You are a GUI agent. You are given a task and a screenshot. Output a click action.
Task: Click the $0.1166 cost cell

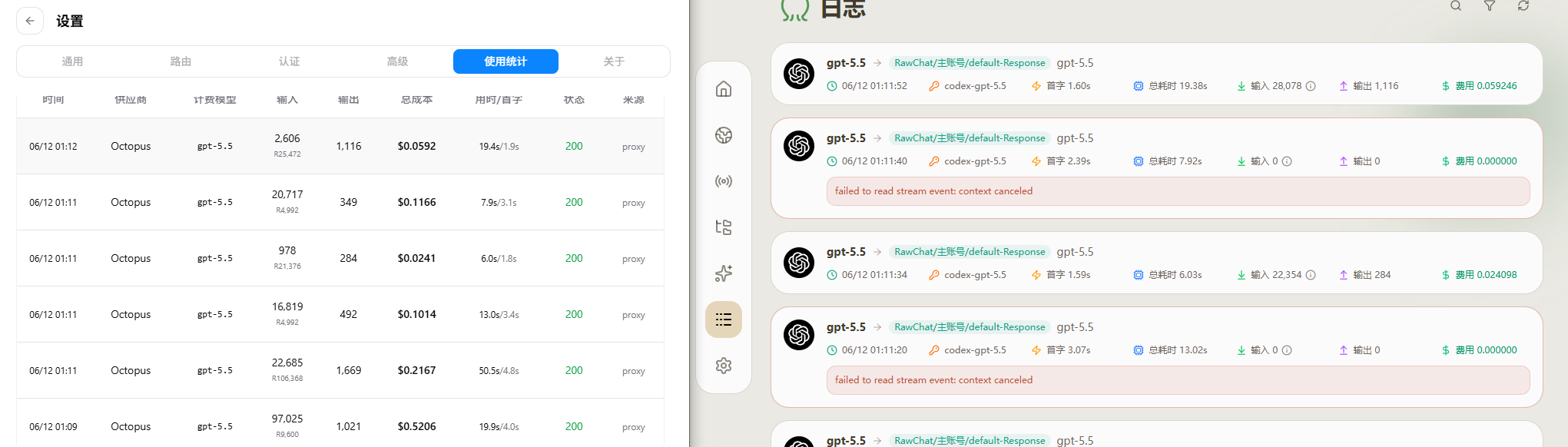tap(416, 202)
